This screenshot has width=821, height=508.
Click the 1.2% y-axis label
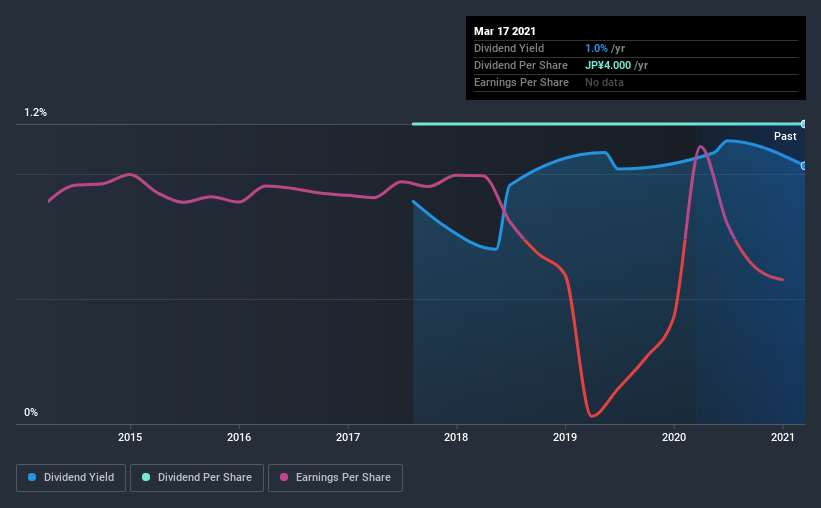[x=36, y=113]
